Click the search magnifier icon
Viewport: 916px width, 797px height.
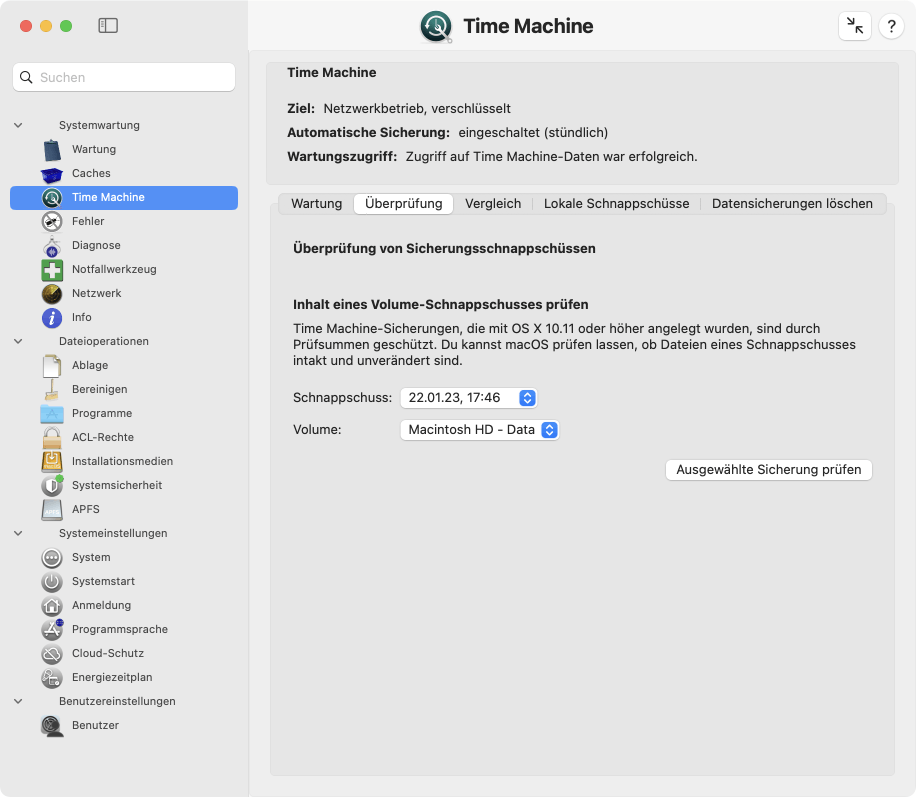(x=26, y=77)
